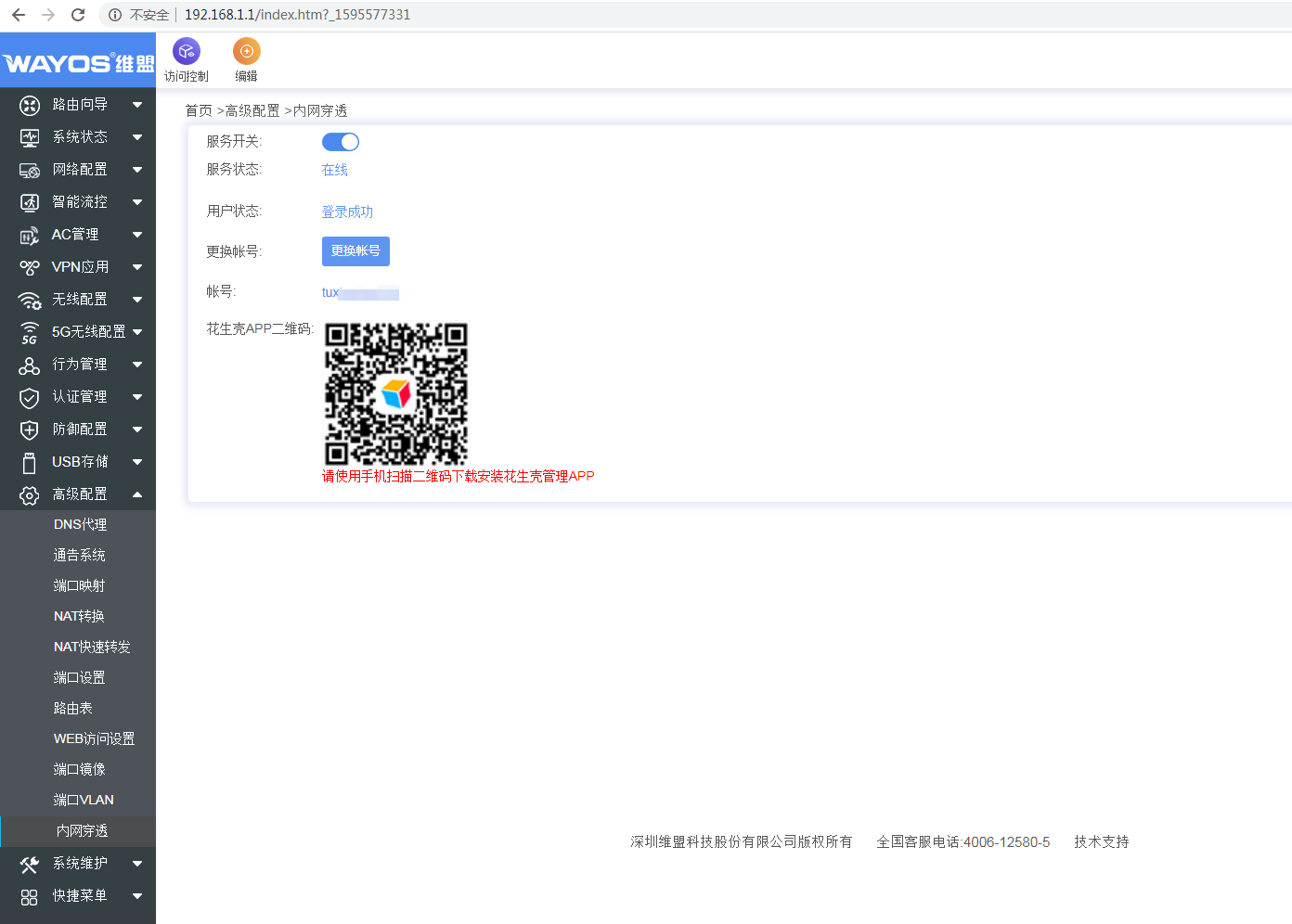The width and height of the screenshot is (1292, 924).
Task: Click the 花生壳 APP QR code
Action: pyautogui.click(x=396, y=394)
